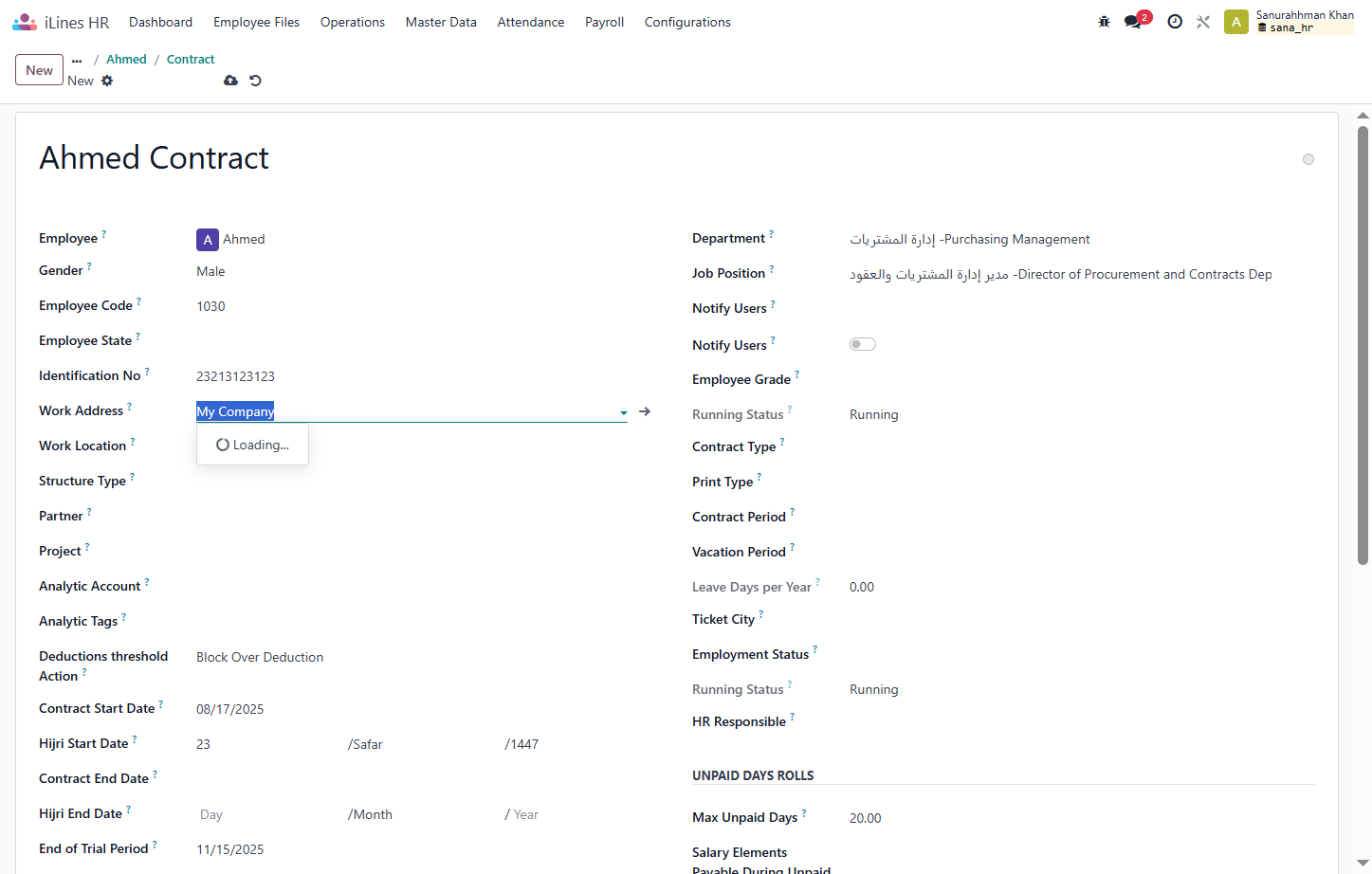Expand the breadcrumb ellipsis menu
Image resolution: width=1372 pixels, height=874 pixels.
coord(77,60)
